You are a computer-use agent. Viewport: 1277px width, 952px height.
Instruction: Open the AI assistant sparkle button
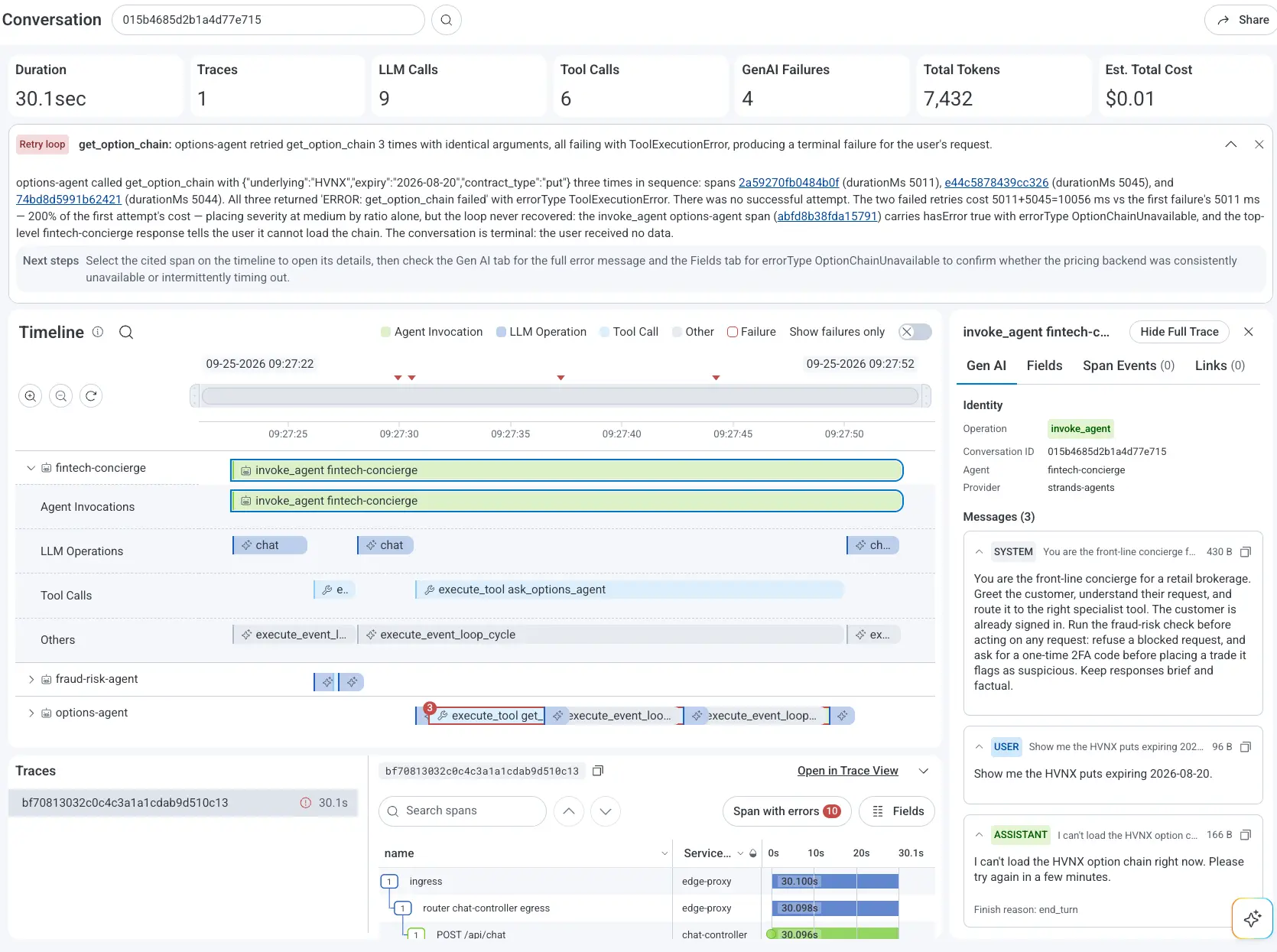point(1253,918)
